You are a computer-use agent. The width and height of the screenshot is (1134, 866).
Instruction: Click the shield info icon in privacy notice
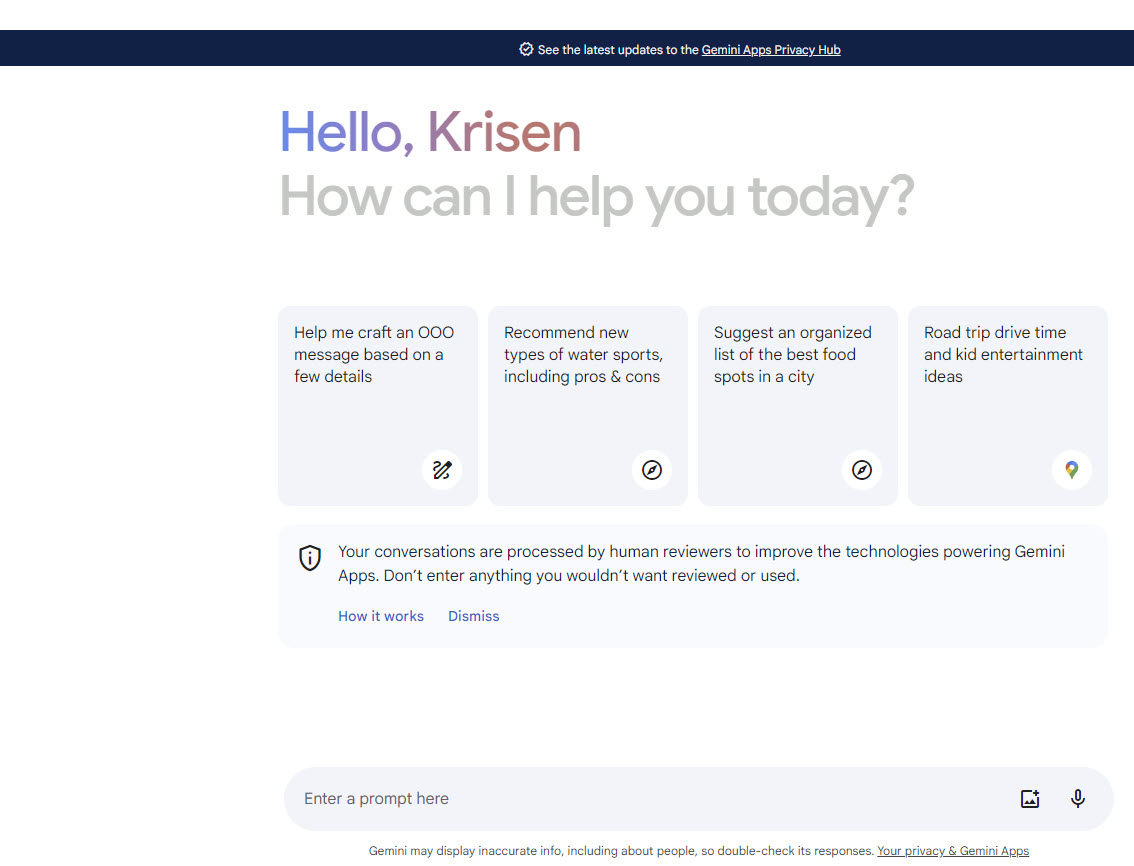[310, 558]
